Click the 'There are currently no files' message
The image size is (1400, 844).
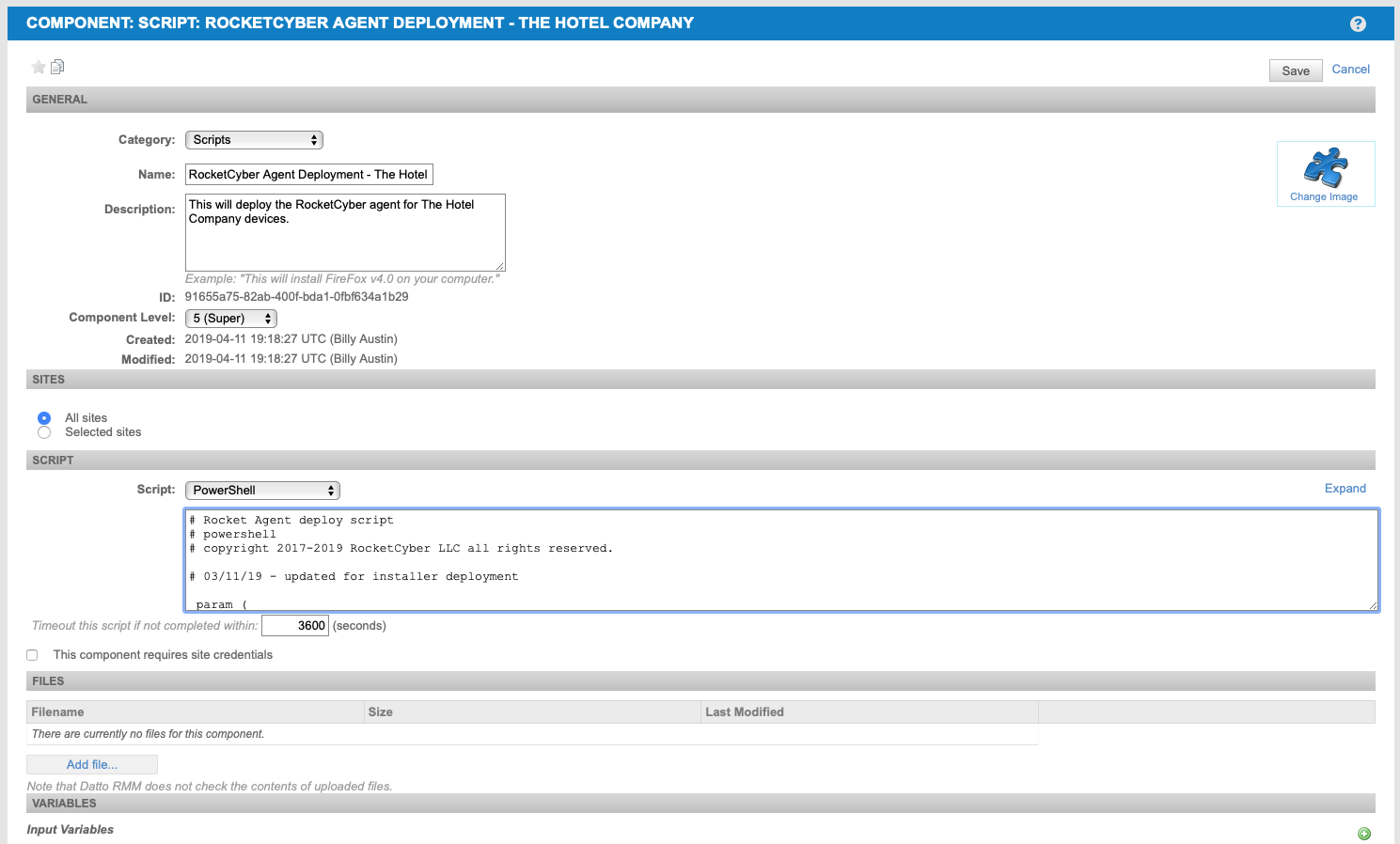pos(148,734)
